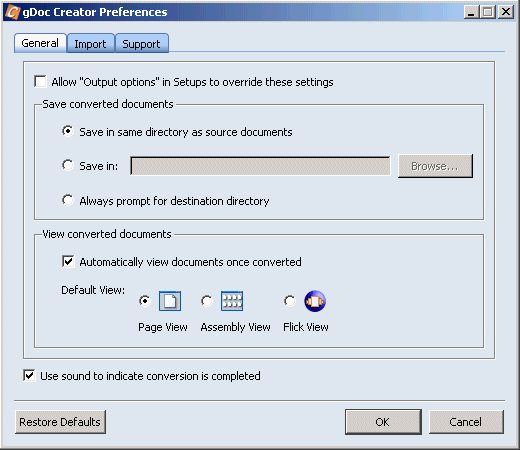This screenshot has height=450, width=520.
Task: Uncheck Automatically view documents once converted
Action: [x=68, y=262]
